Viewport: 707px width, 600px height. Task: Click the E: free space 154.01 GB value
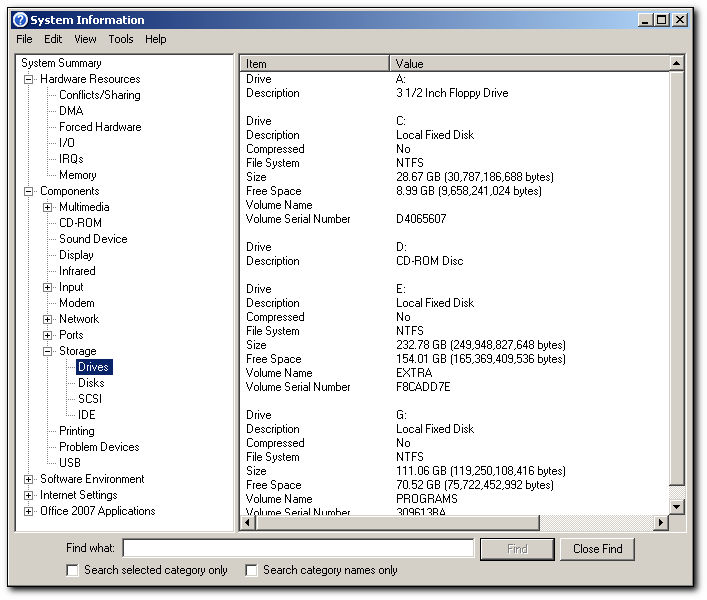[481, 359]
